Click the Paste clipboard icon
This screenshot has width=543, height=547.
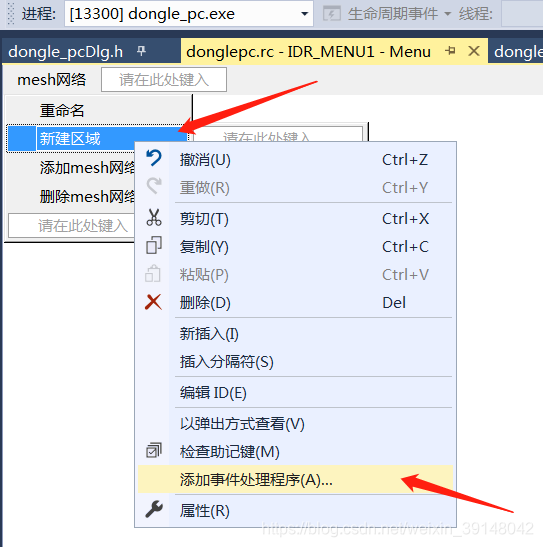tap(153, 274)
